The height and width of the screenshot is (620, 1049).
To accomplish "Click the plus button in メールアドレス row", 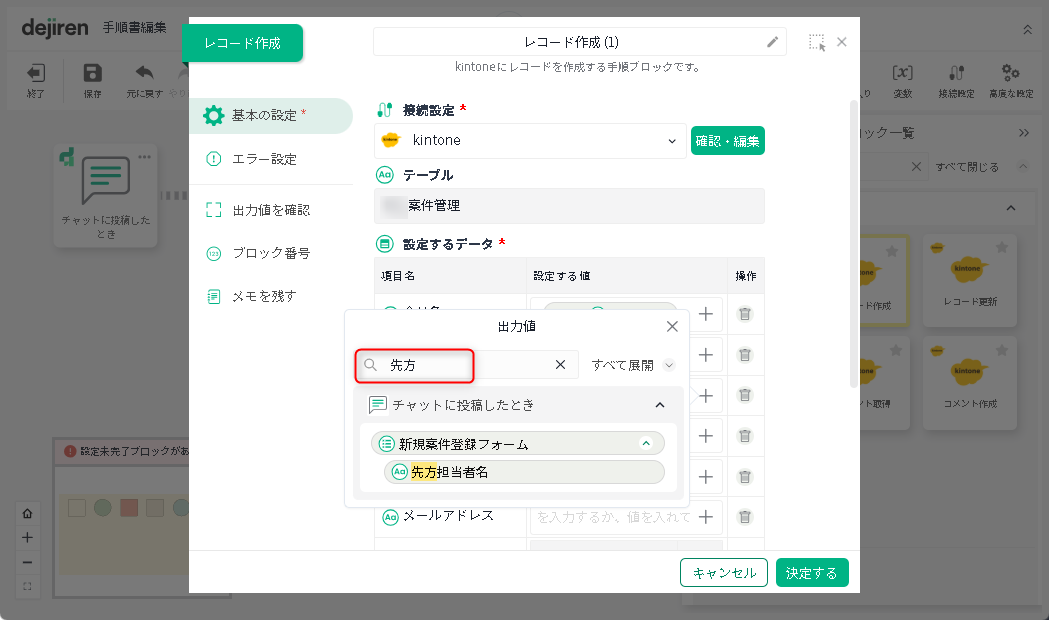I will point(706,517).
